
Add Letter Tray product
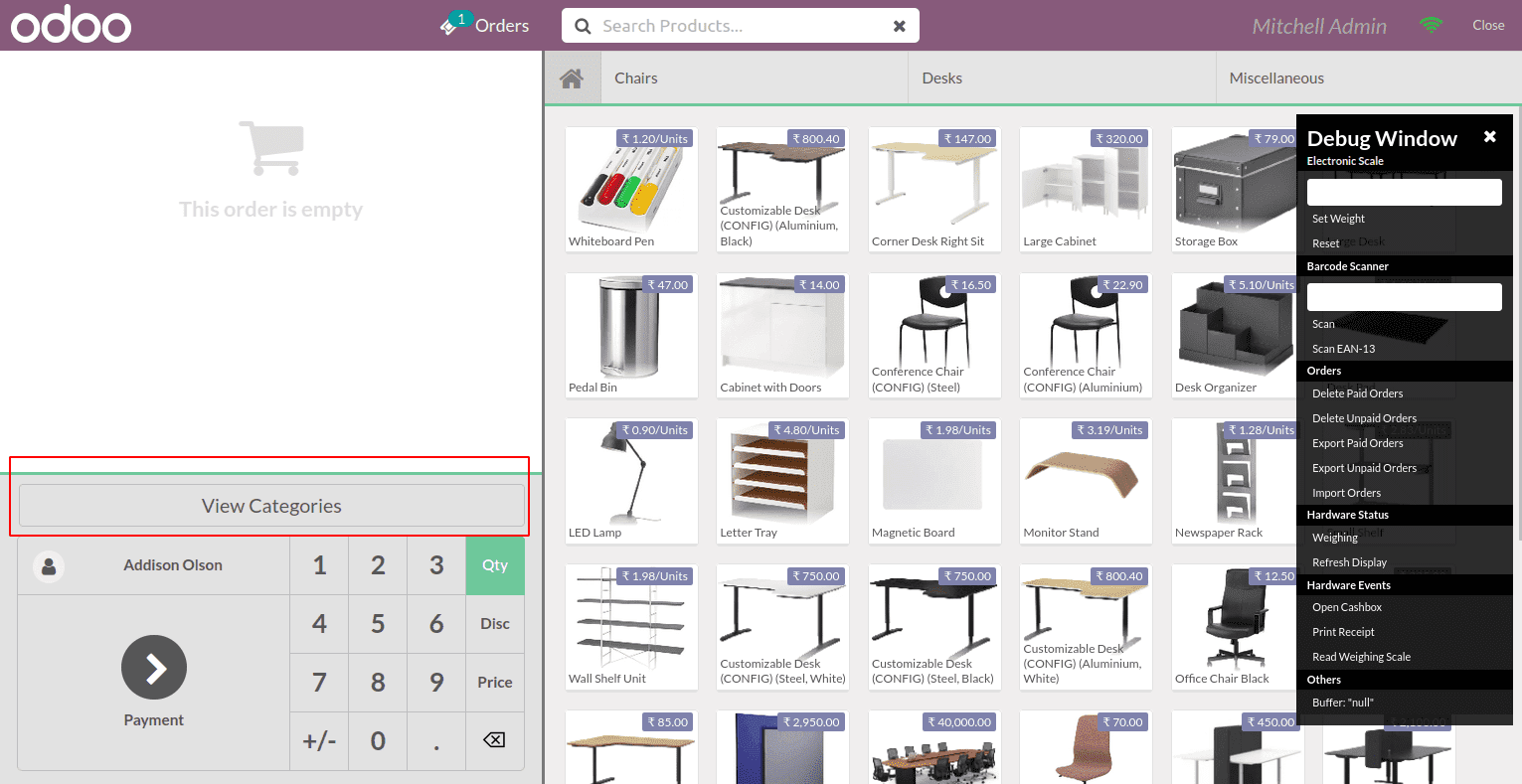pyautogui.click(x=783, y=481)
